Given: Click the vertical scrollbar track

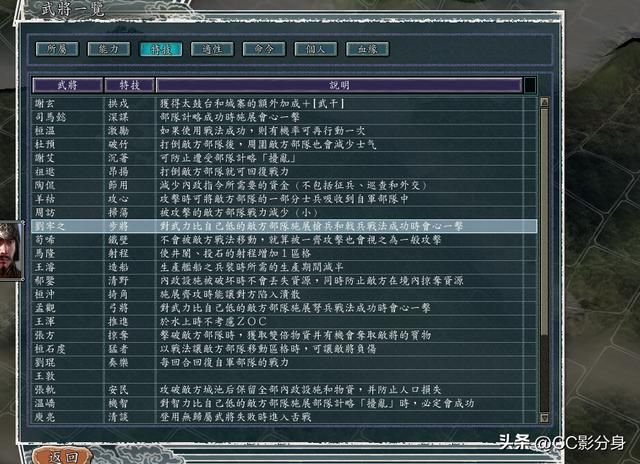Looking at the screenshot, I should tap(545, 300).
